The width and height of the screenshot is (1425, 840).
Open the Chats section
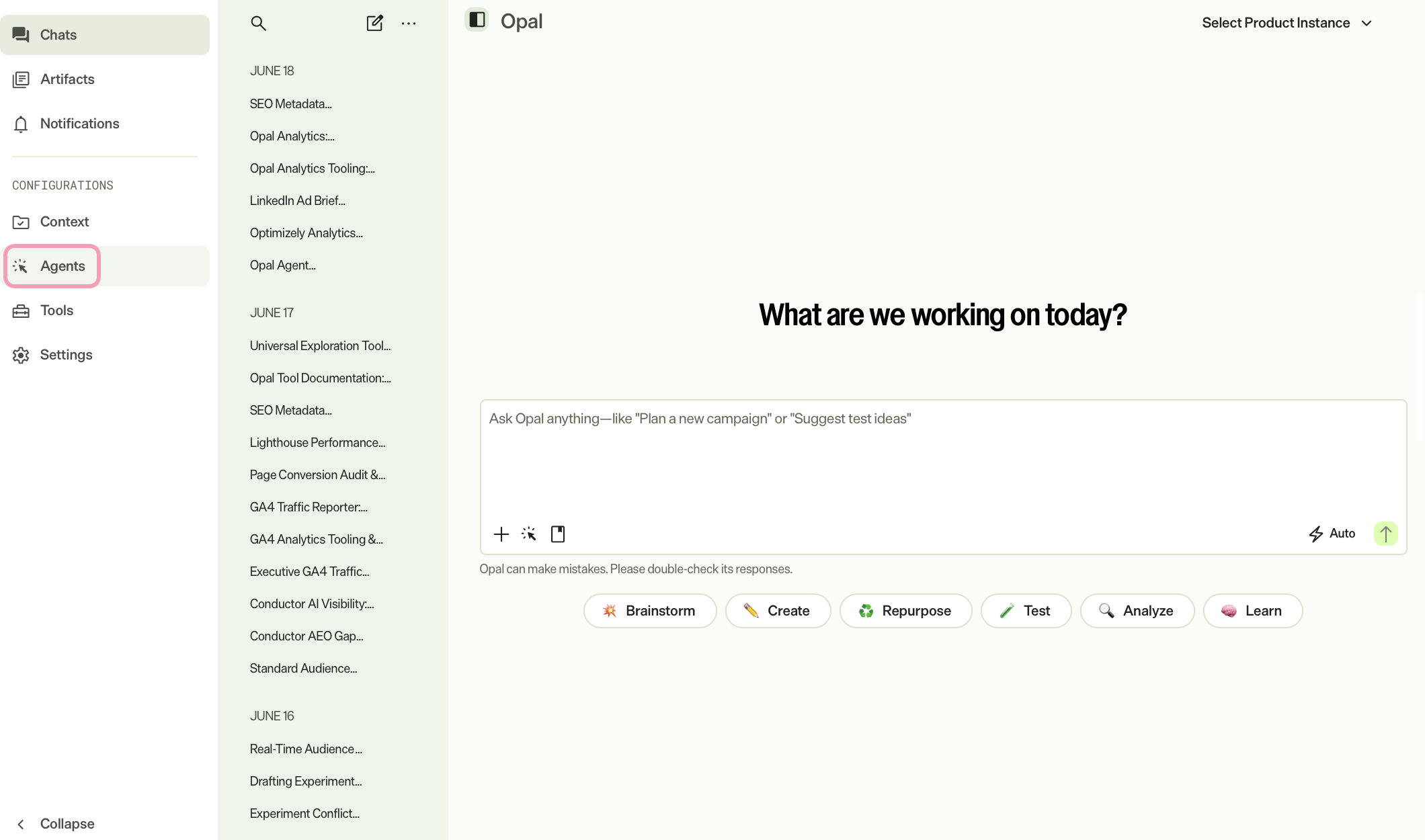(x=105, y=35)
